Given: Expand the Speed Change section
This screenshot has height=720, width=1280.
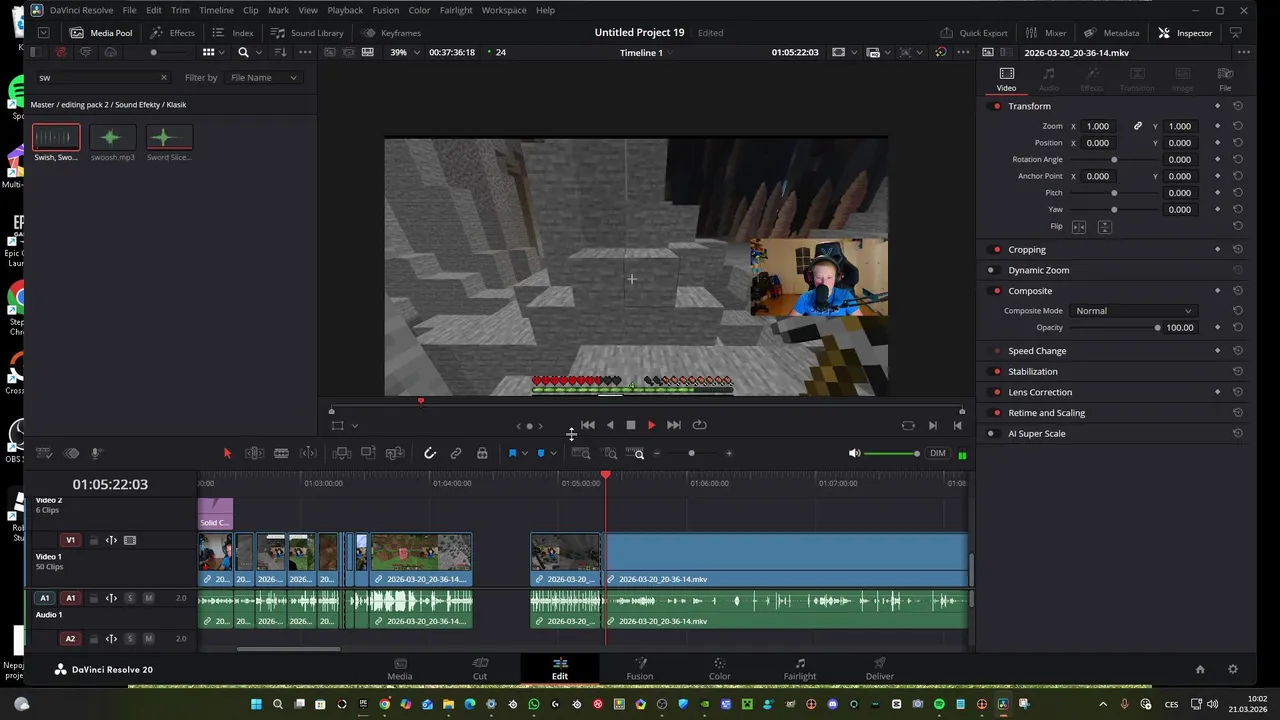Looking at the screenshot, I should click(x=1037, y=351).
